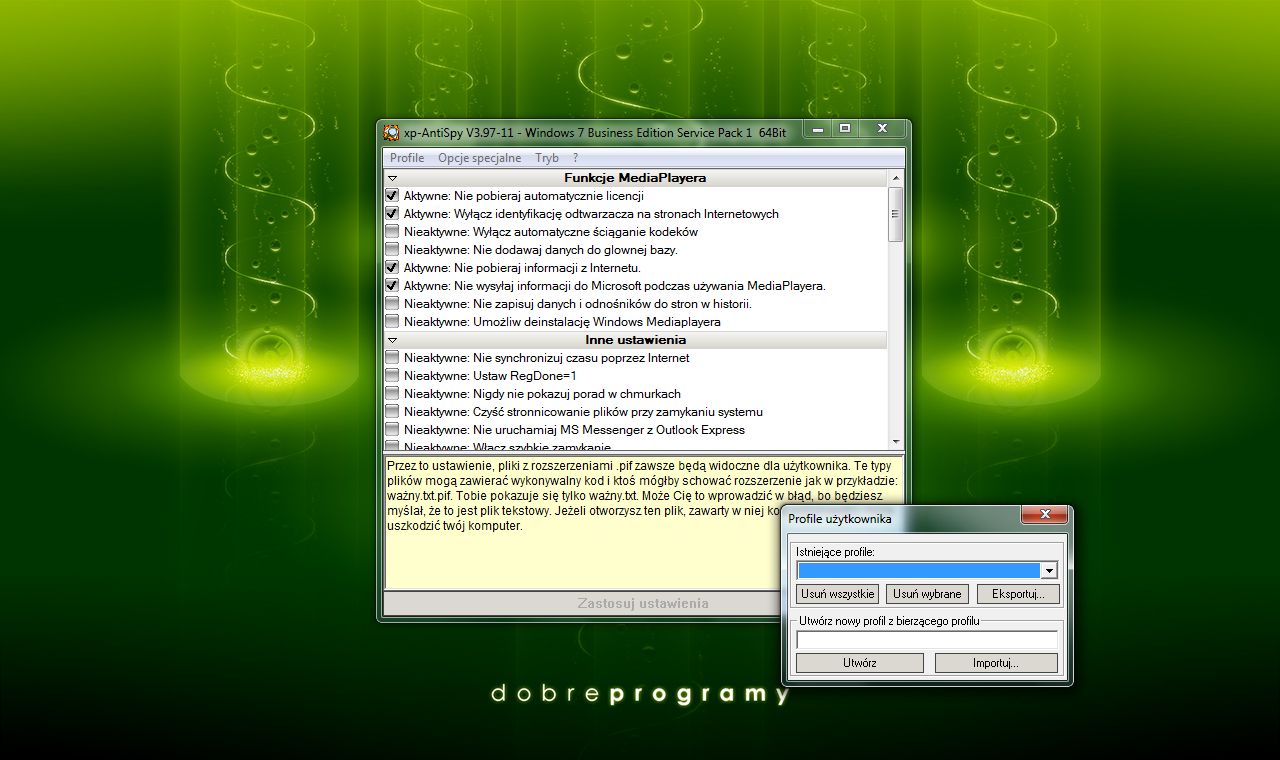Image resolution: width=1280 pixels, height=760 pixels.
Task: Check Nigdy nie pokazuj porad w chmurkach
Action: pyautogui.click(x=392, y=394)
